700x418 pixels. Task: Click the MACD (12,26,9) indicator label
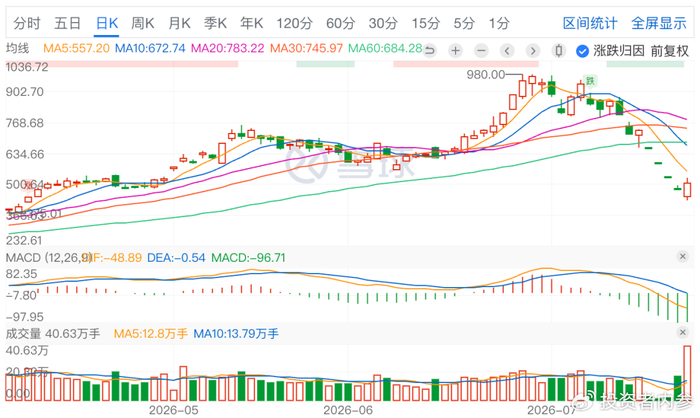point(49,258)
